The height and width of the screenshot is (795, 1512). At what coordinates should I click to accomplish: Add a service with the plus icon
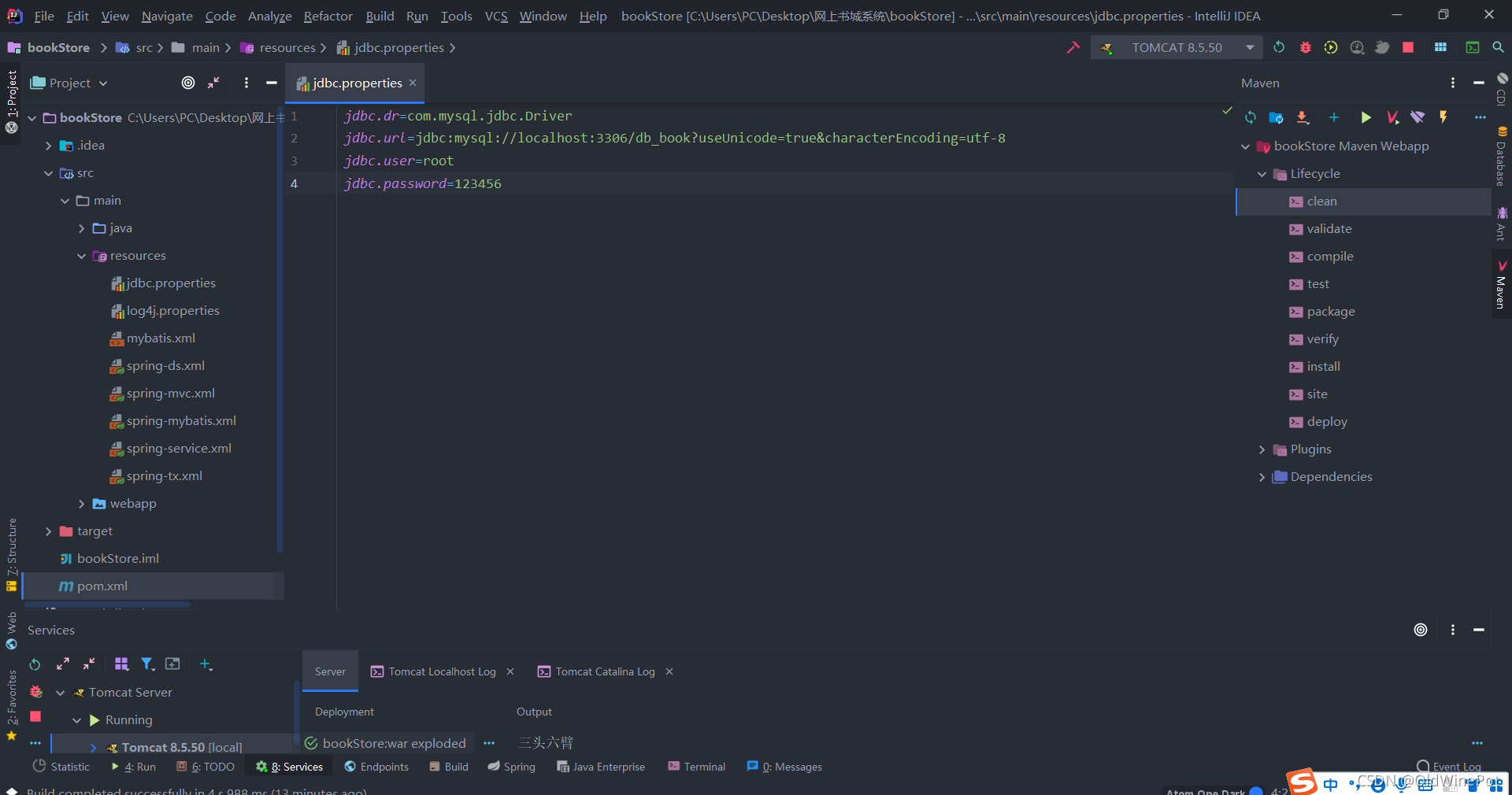tap(206, 664)
